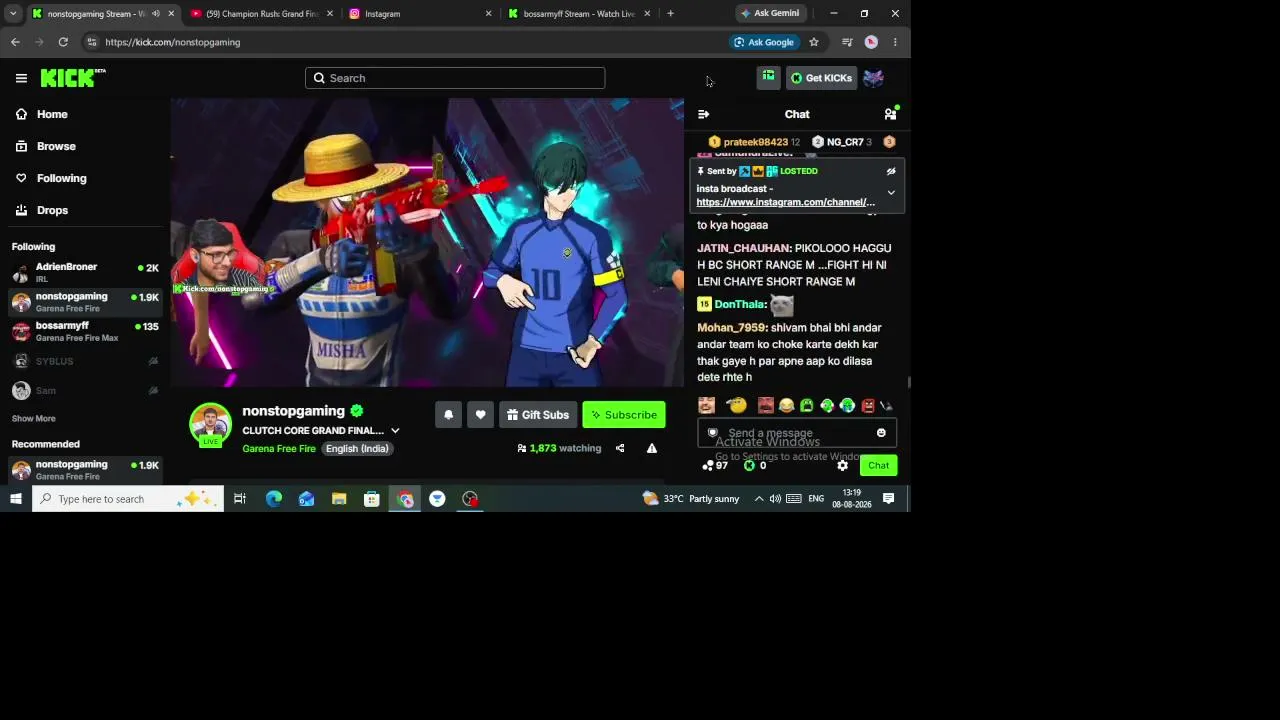
Task: Click the Get KICKs button
Action: click(822, 78)
